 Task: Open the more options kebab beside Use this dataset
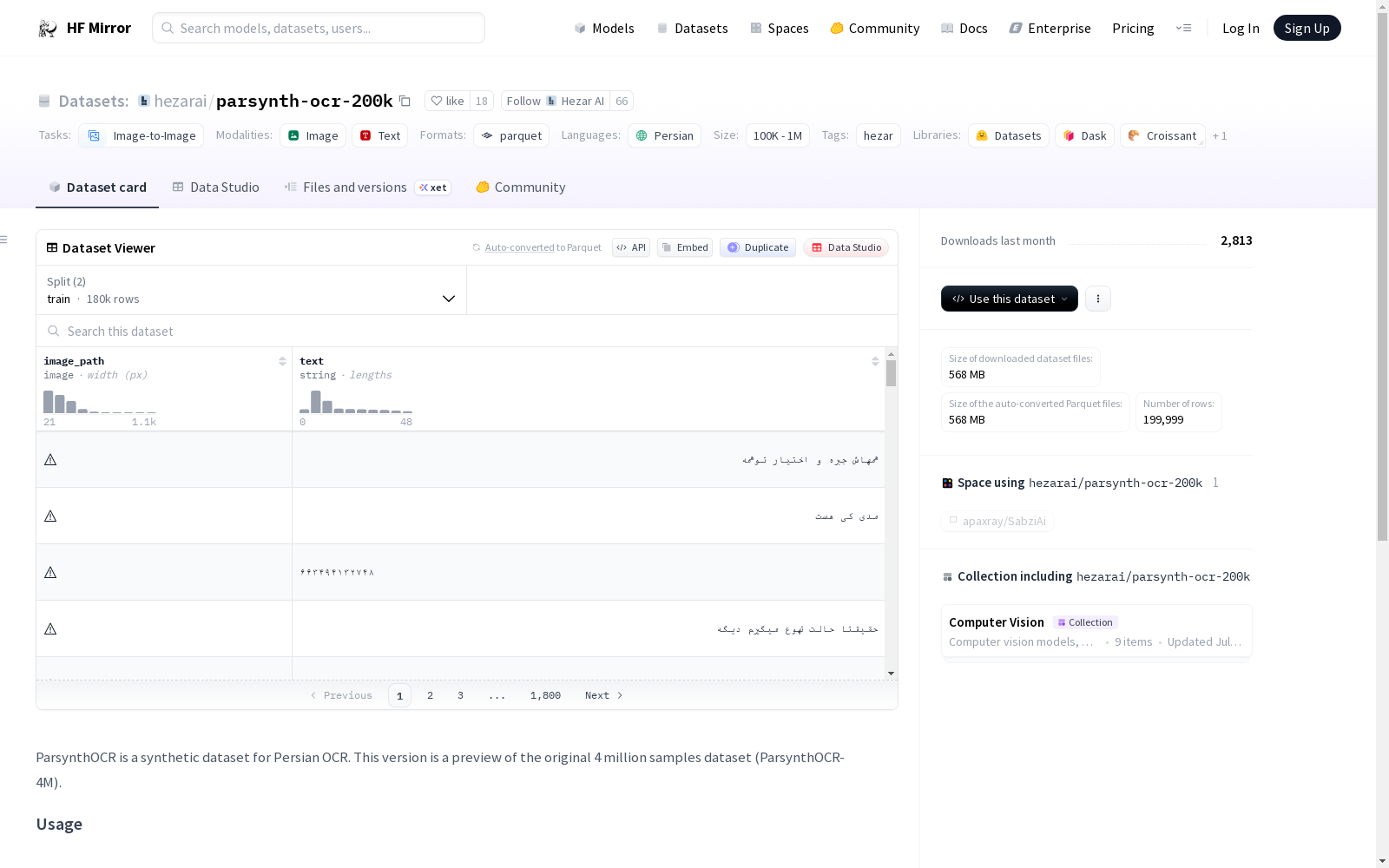[x=1098, y=299]
